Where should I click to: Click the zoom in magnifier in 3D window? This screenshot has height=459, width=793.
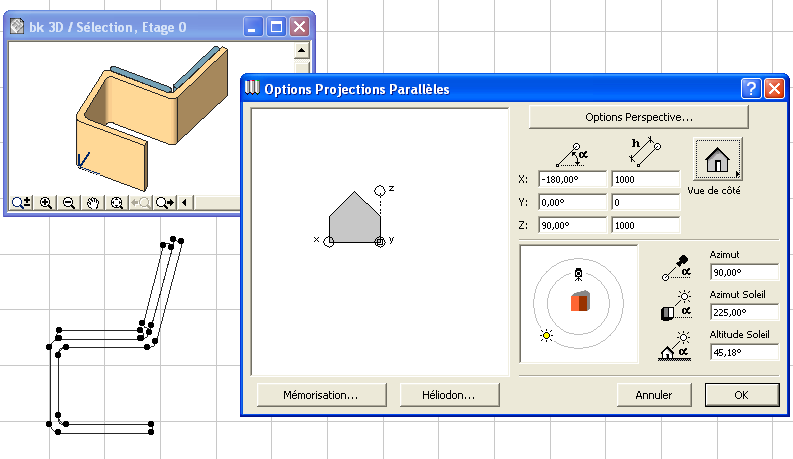pos(46,203)
